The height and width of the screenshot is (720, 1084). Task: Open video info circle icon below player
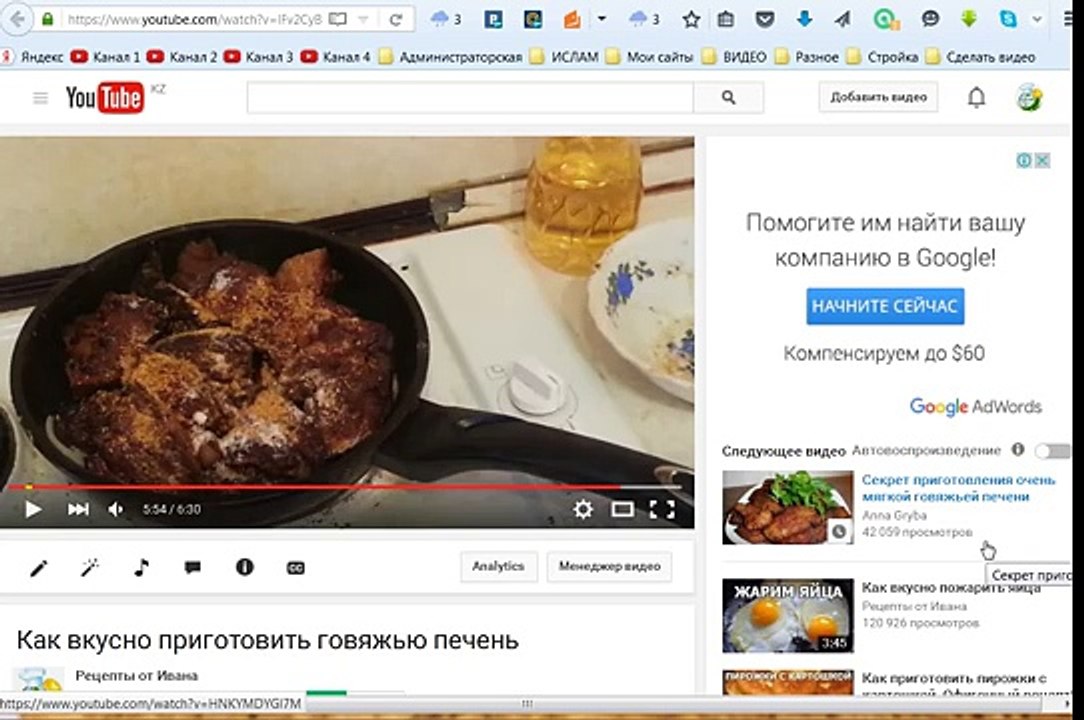(x=245, y=567)
